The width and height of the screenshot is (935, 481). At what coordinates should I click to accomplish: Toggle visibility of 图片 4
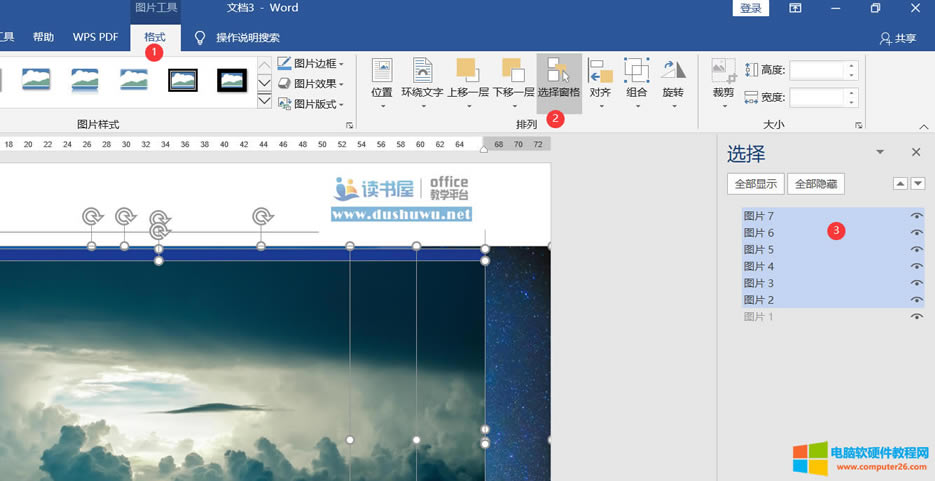(x=916, y=266)
